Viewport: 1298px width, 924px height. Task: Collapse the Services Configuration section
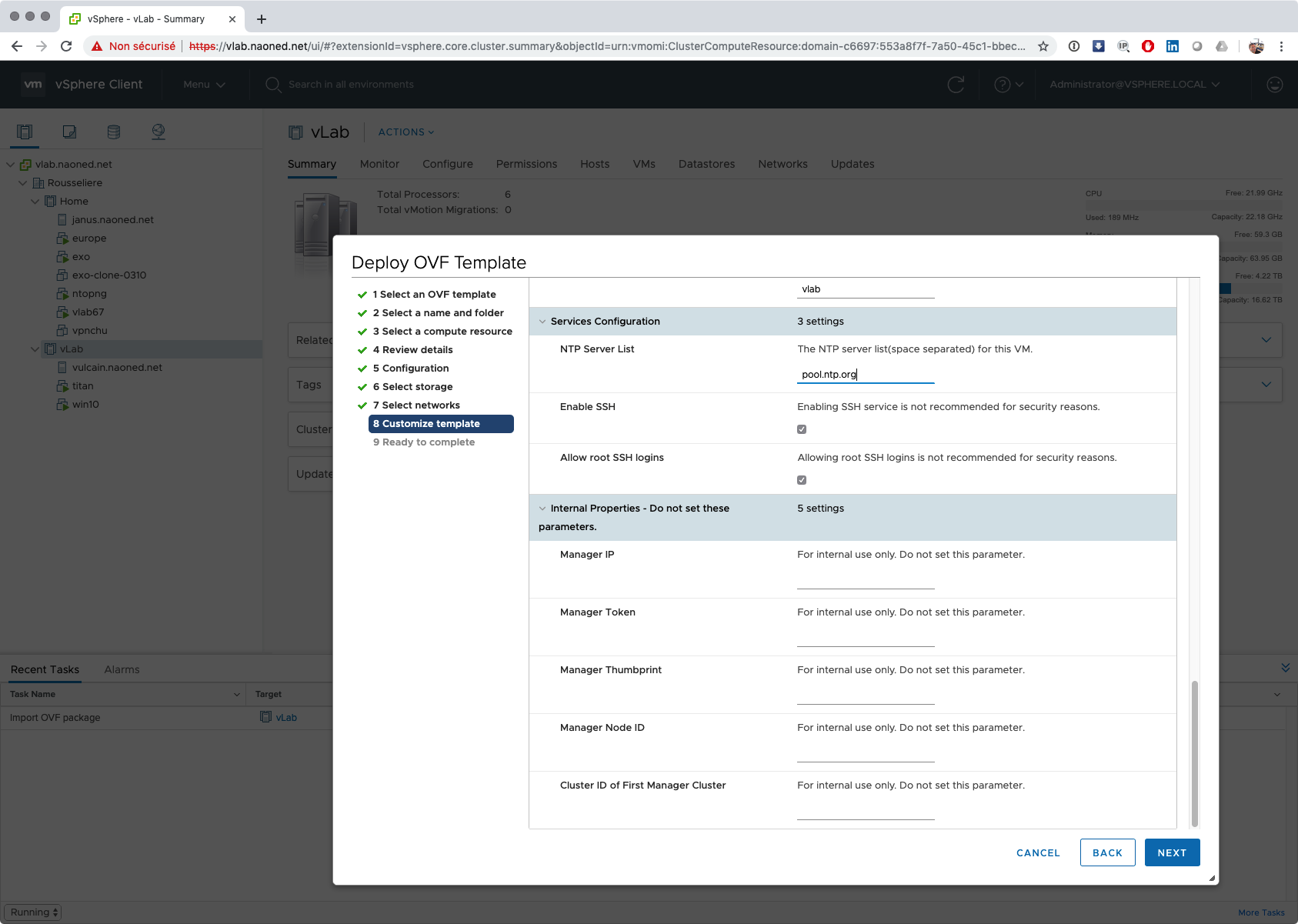[542, 322]
